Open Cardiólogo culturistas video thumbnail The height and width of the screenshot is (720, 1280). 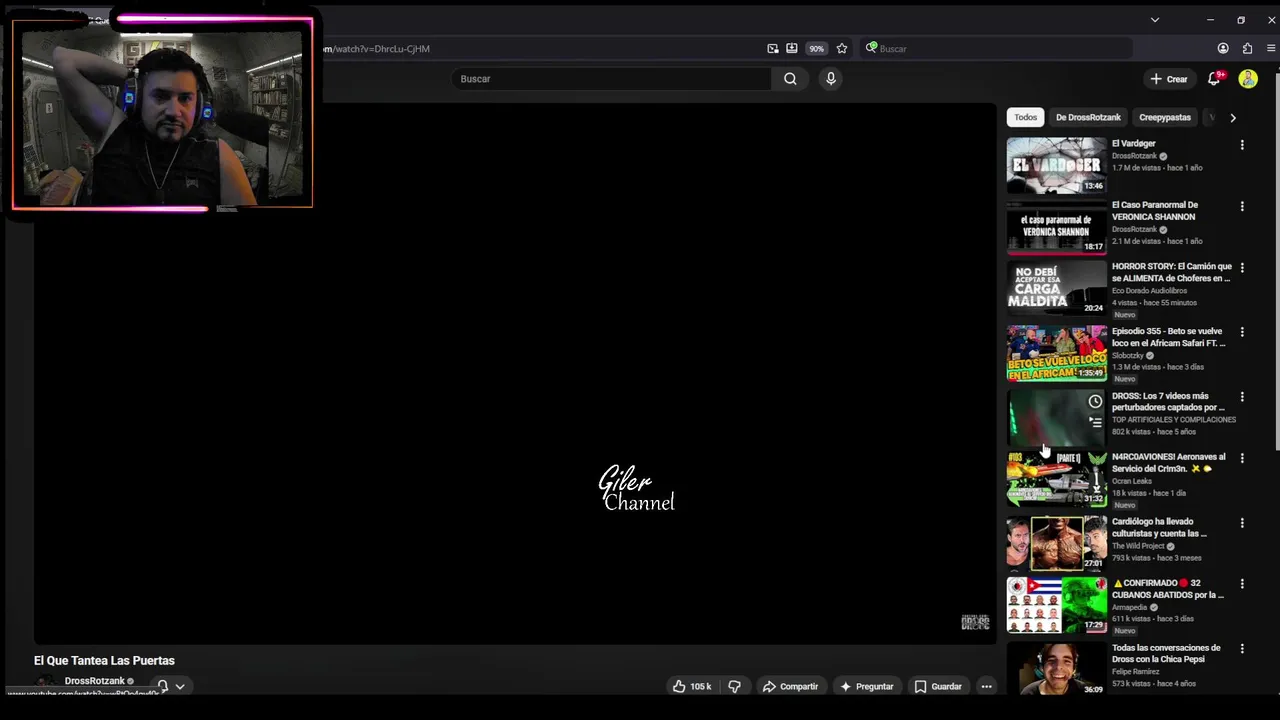tap(1056, 543)
